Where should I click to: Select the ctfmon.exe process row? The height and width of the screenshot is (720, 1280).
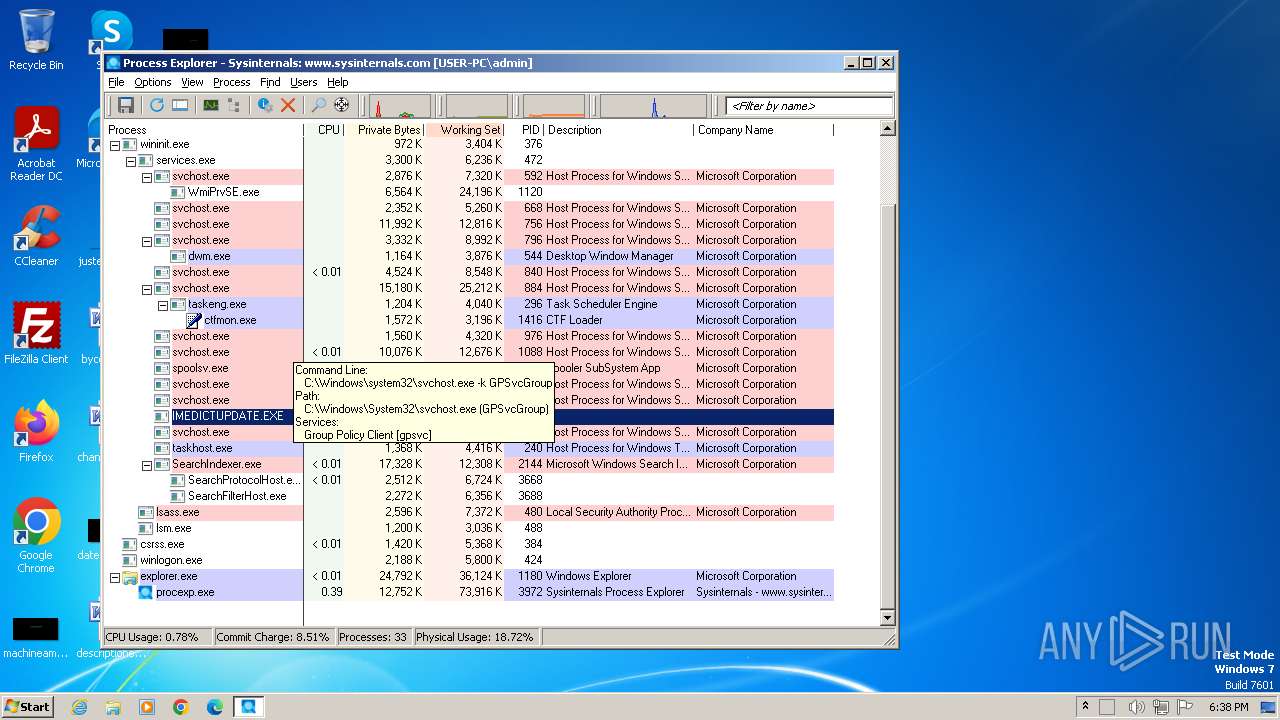[x=469, y=320]
